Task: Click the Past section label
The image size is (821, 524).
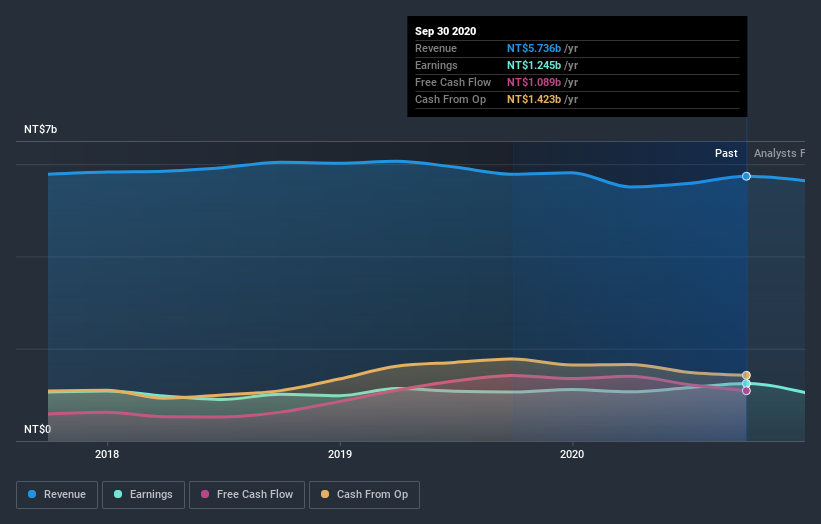Action: pos(726,153)
